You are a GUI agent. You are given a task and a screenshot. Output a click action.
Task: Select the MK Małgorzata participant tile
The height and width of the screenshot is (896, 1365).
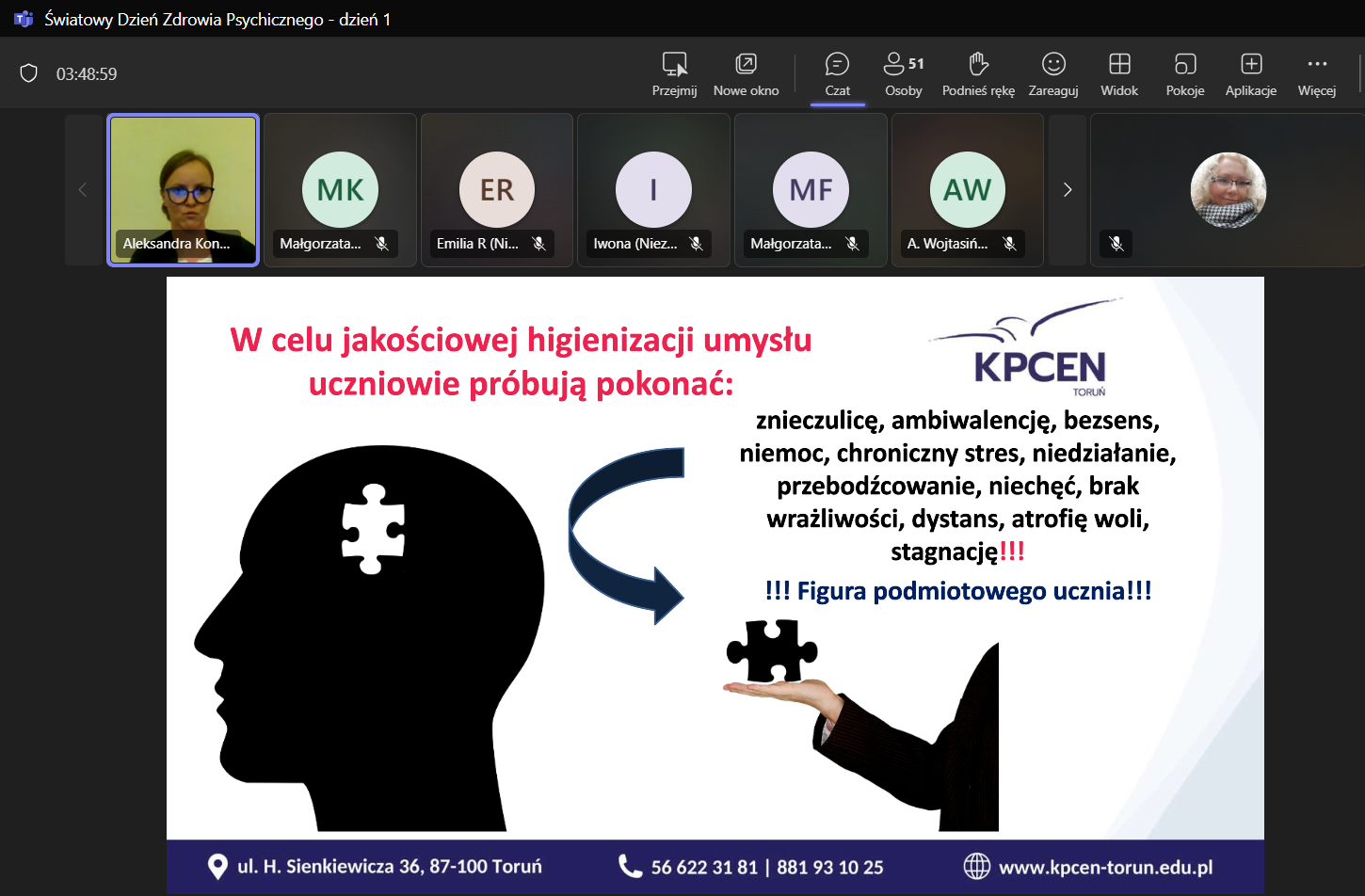pos(341,190)
